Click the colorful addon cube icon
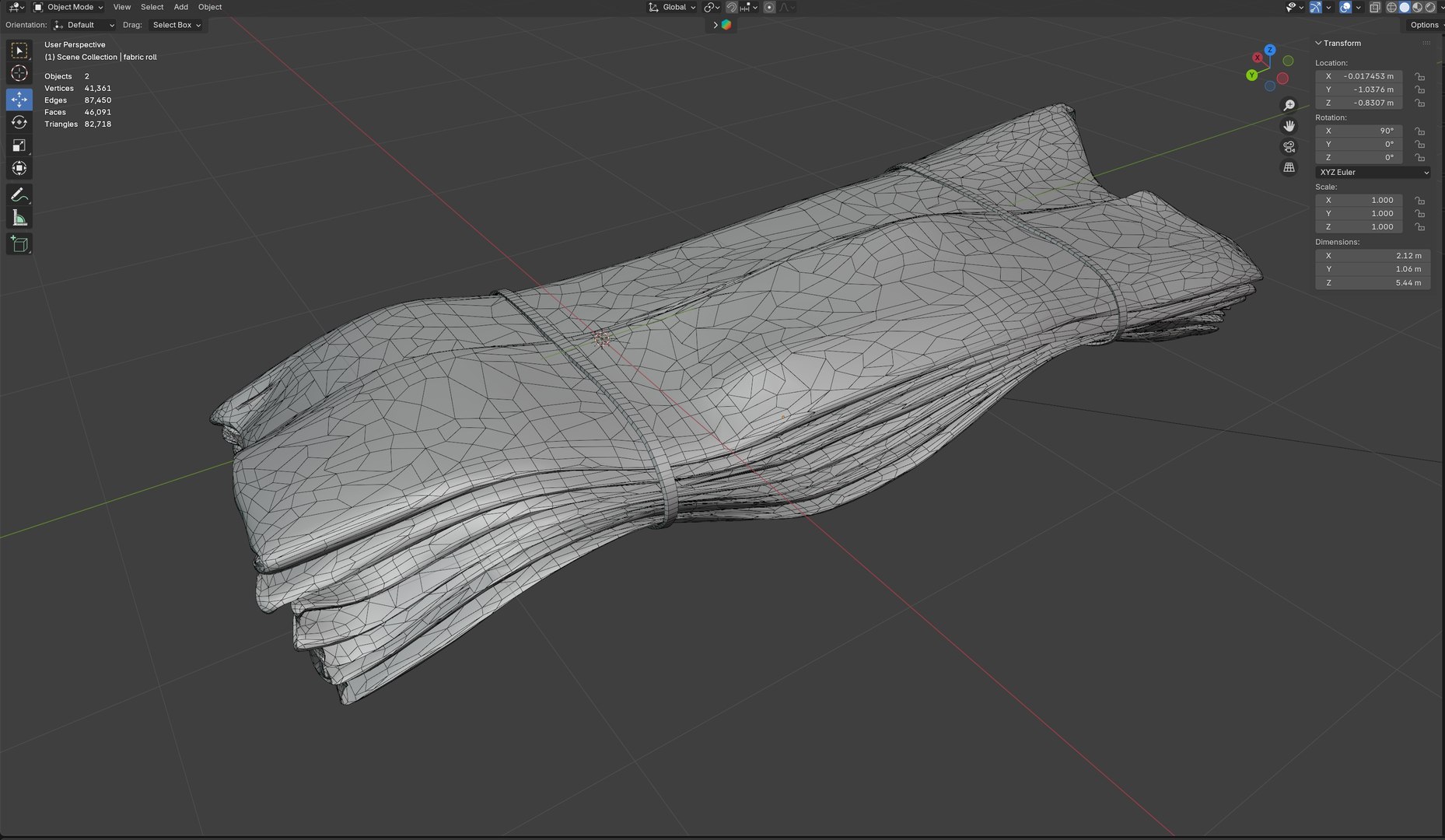Image resolution: width=1445 pixels, height=840 pixels. 726,25
